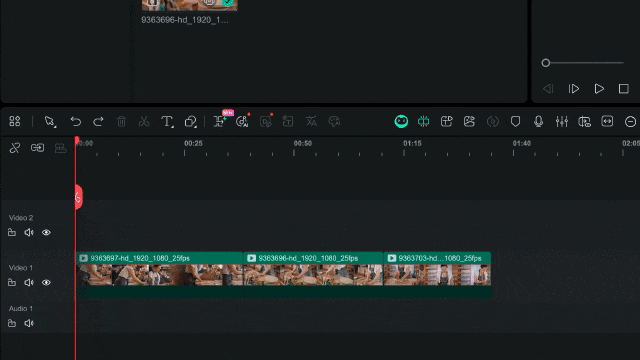640x360 pixels.
Task: Hide the Video 2 track
Action: click(x=46, y=233)
